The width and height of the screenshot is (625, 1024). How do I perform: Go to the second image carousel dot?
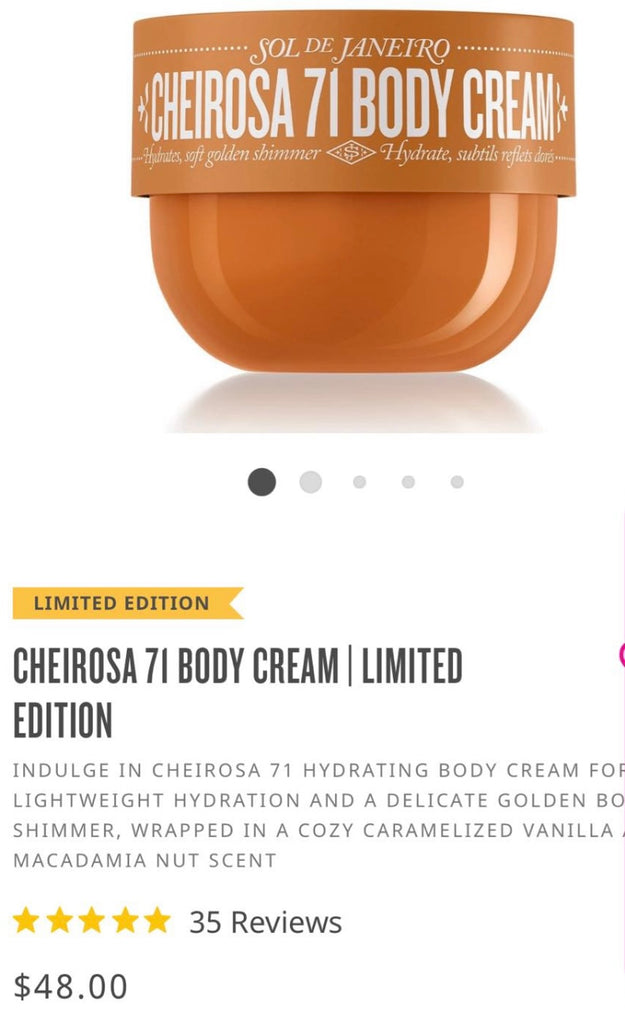[x=310, y=482]
